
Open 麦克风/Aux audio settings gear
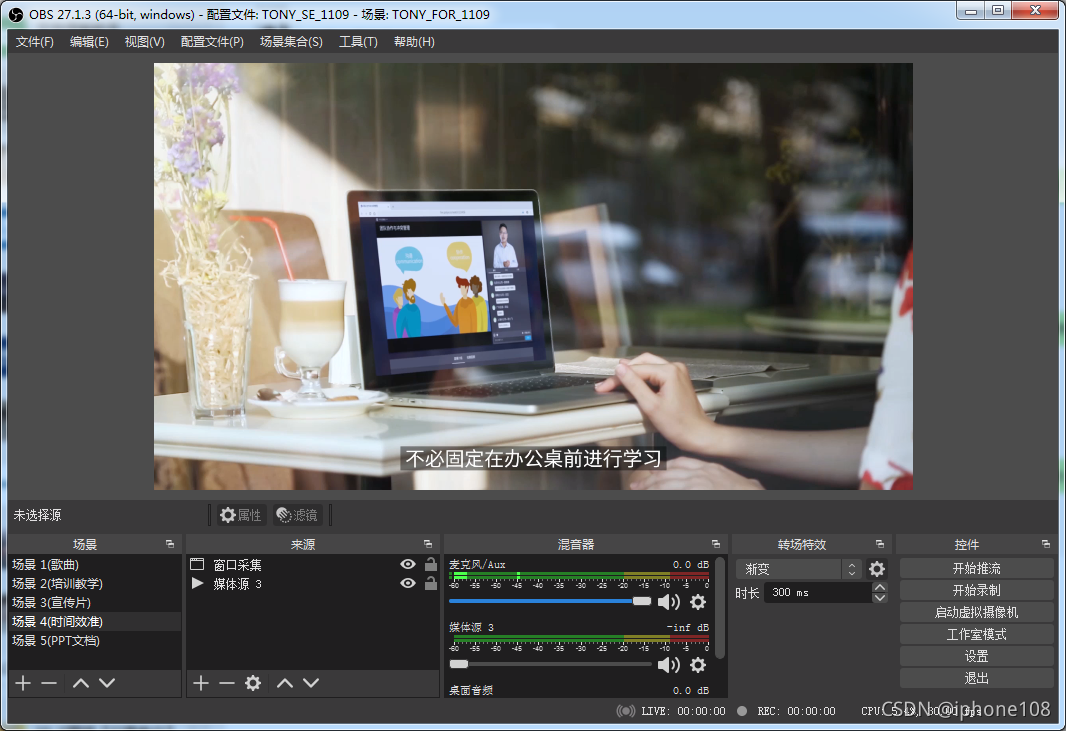tap(698, 602)
